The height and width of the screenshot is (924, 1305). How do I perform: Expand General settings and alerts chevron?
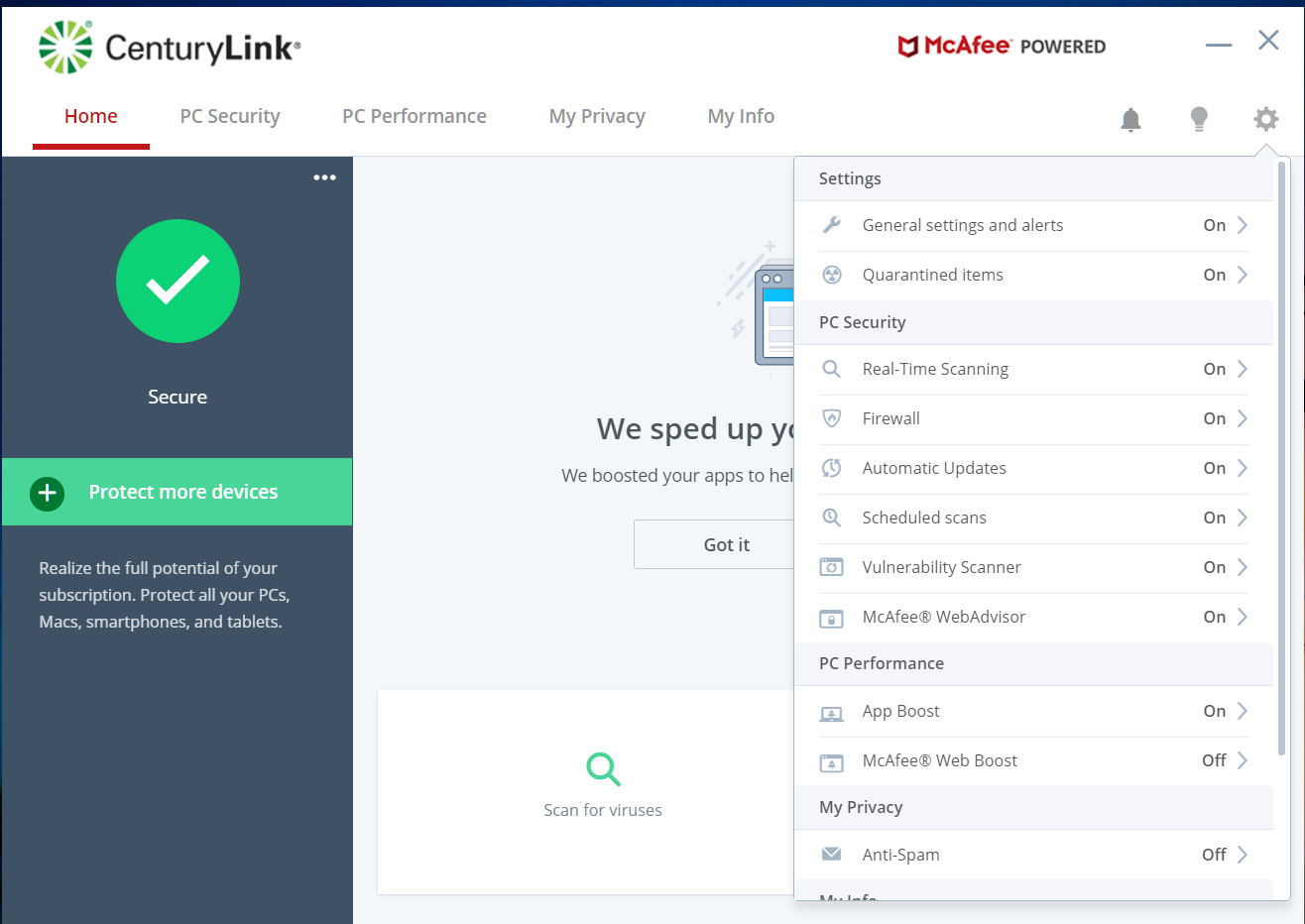click(x=1242, y=225)
